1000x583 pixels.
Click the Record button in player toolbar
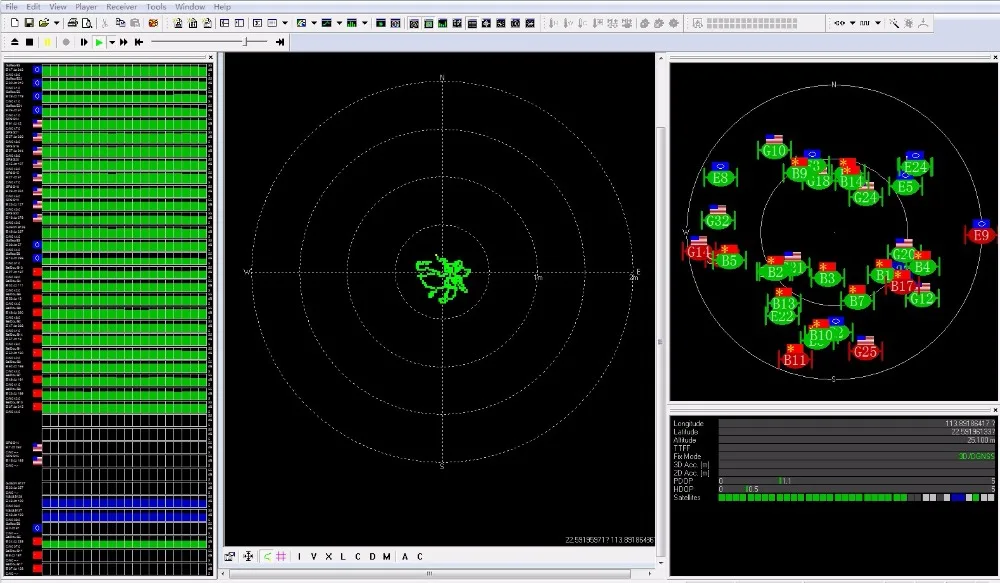[x=66, y=42]
